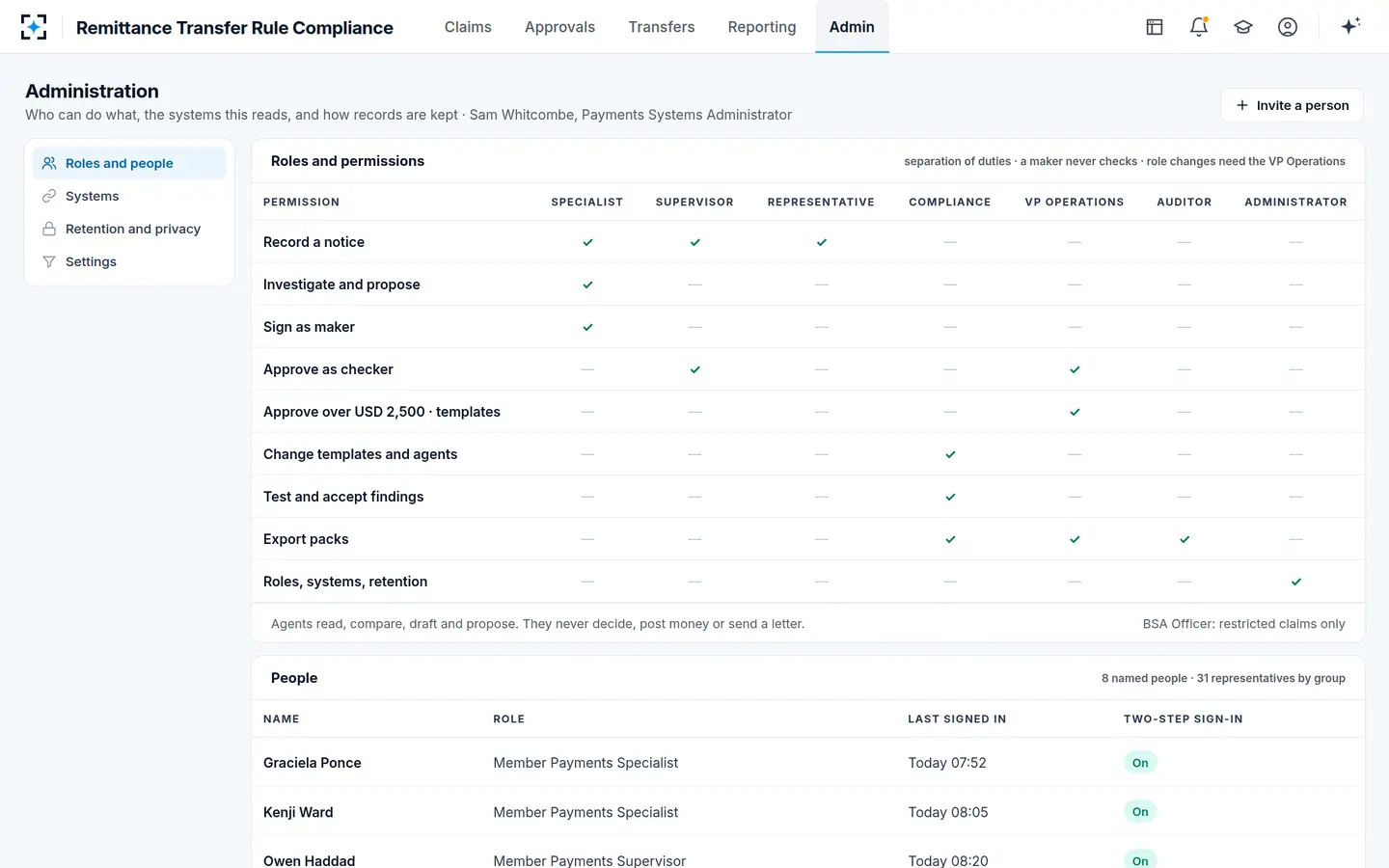Click Graciela Ponce's two-step sign-in On badge
The height and width of the screenshot is (868, 1389).
[x=1140, y=763]
